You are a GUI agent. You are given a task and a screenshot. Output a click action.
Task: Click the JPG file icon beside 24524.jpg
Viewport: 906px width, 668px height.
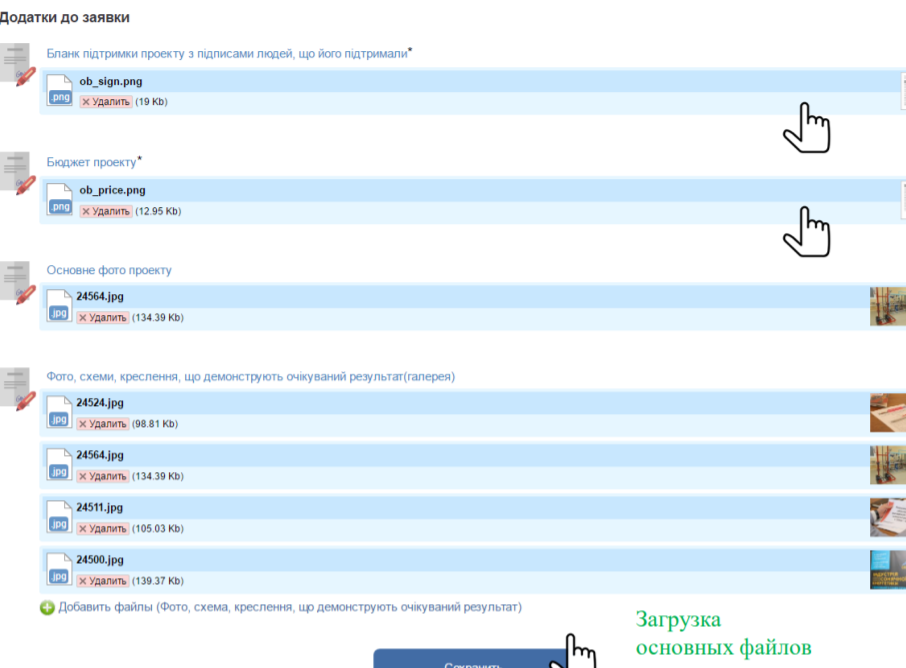pyautogui.click(x=59, y=413)
